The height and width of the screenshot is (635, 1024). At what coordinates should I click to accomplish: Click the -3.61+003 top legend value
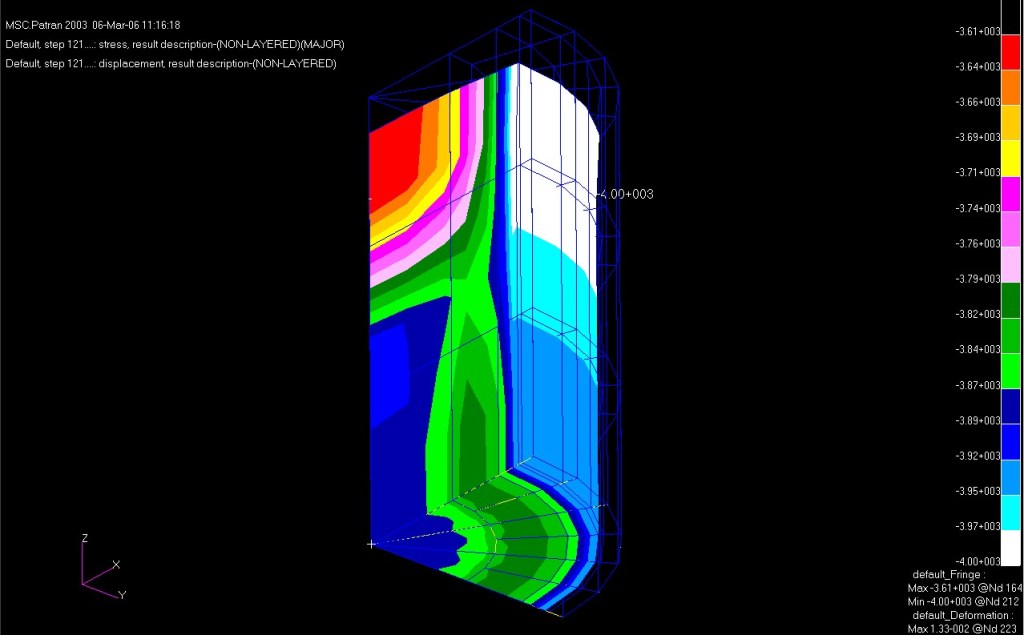(978, 31)
